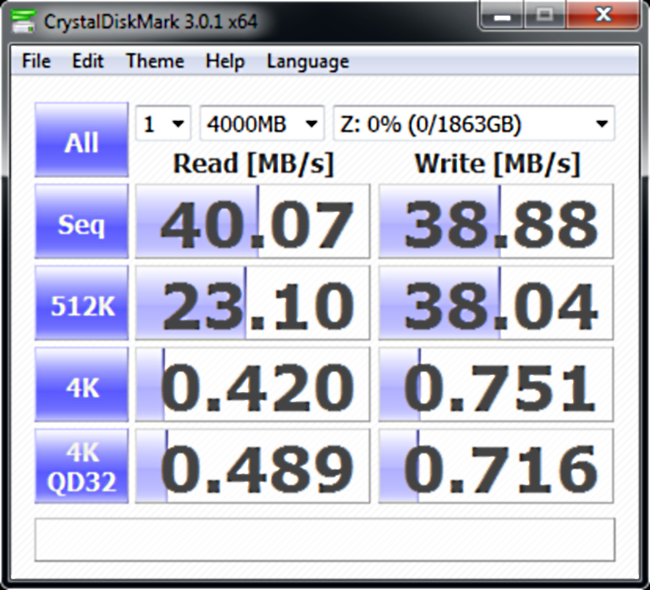Click the Seq write result 38.88
The image size is (650, 590).
coord(496,221)
